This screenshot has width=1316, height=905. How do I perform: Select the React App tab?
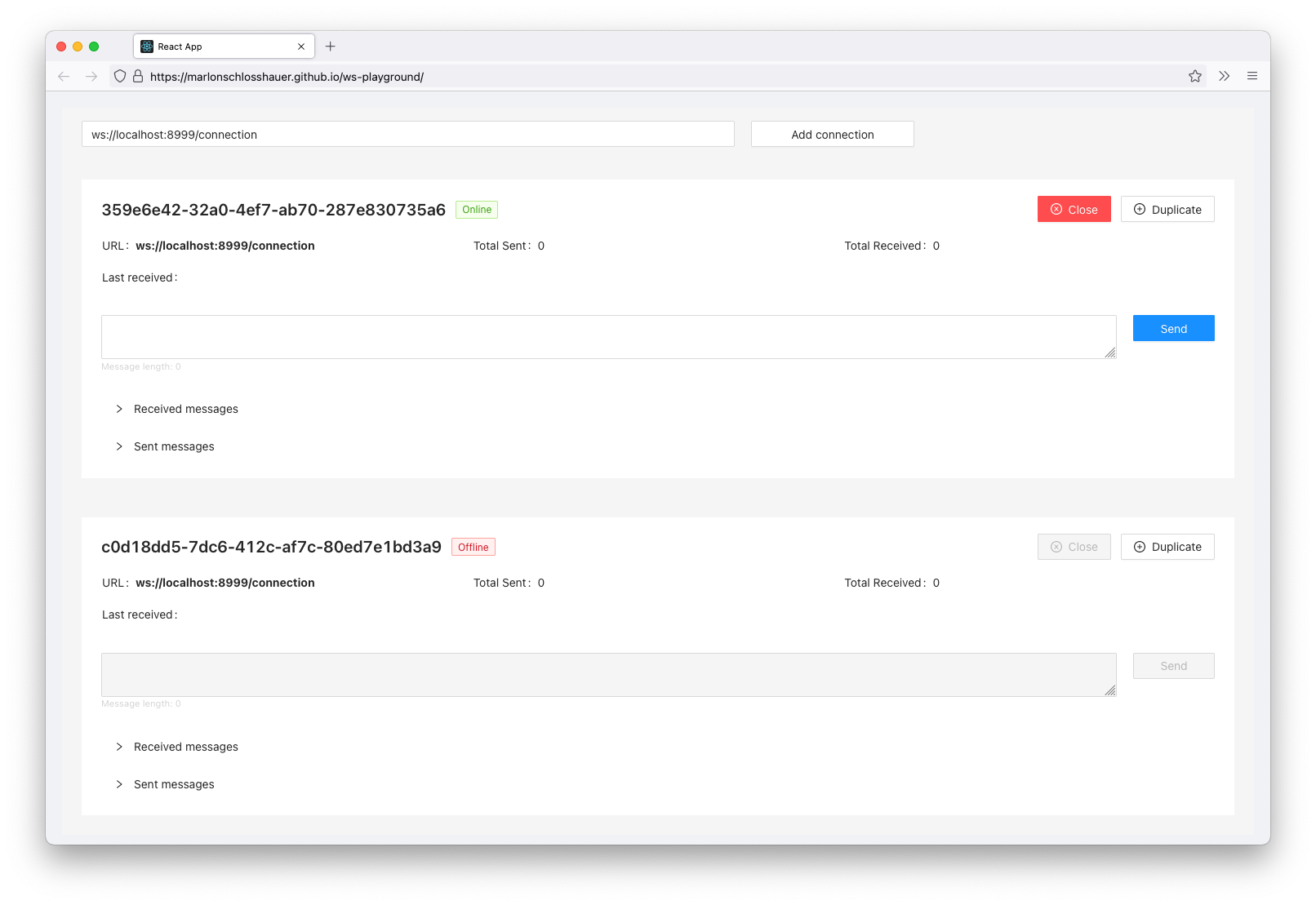pyautogui.click(x=224, y=47)
